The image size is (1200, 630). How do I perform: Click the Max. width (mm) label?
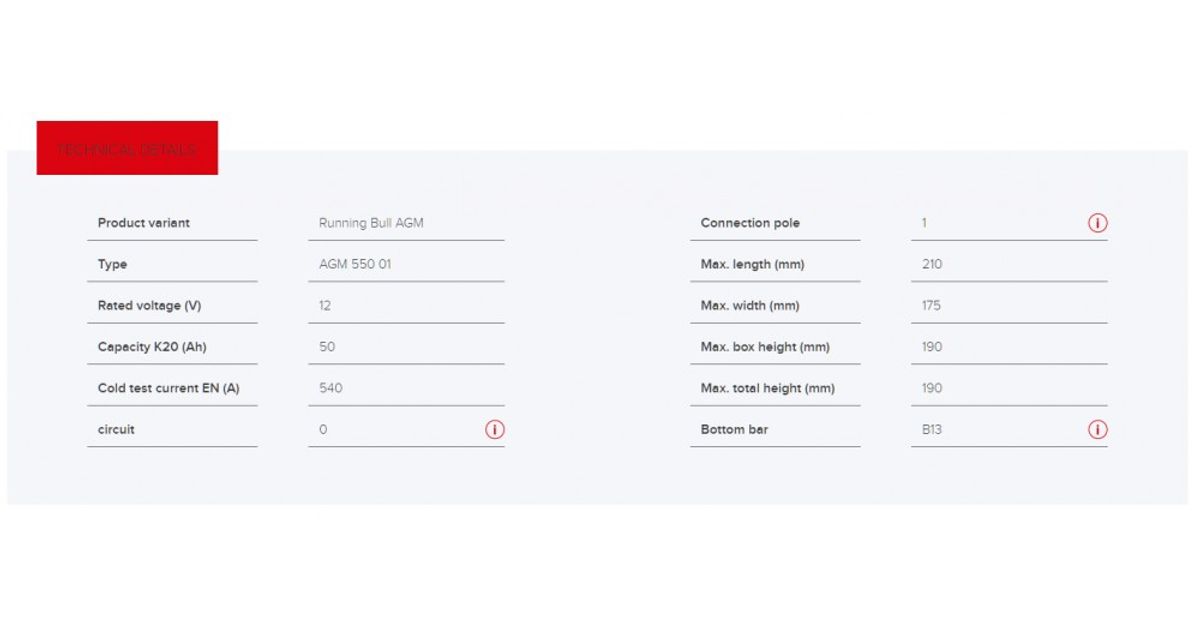click(750, 306)
